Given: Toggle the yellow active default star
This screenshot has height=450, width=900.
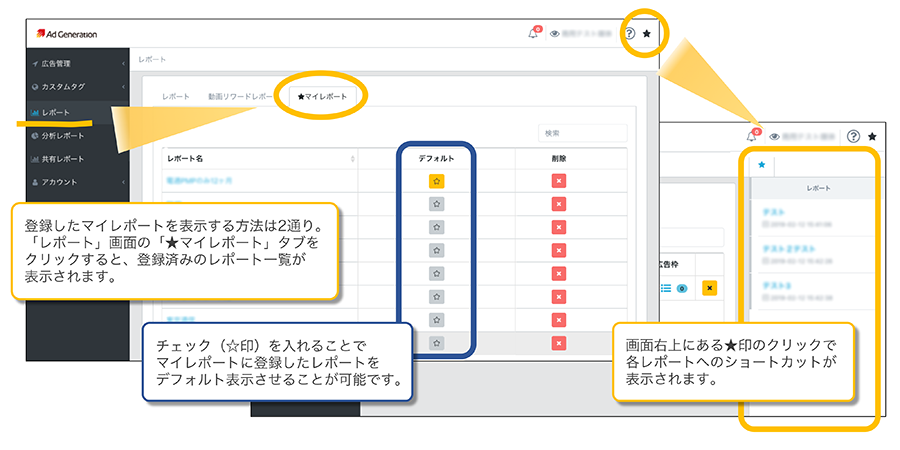Looking at the screenshot, I should 436,181.
